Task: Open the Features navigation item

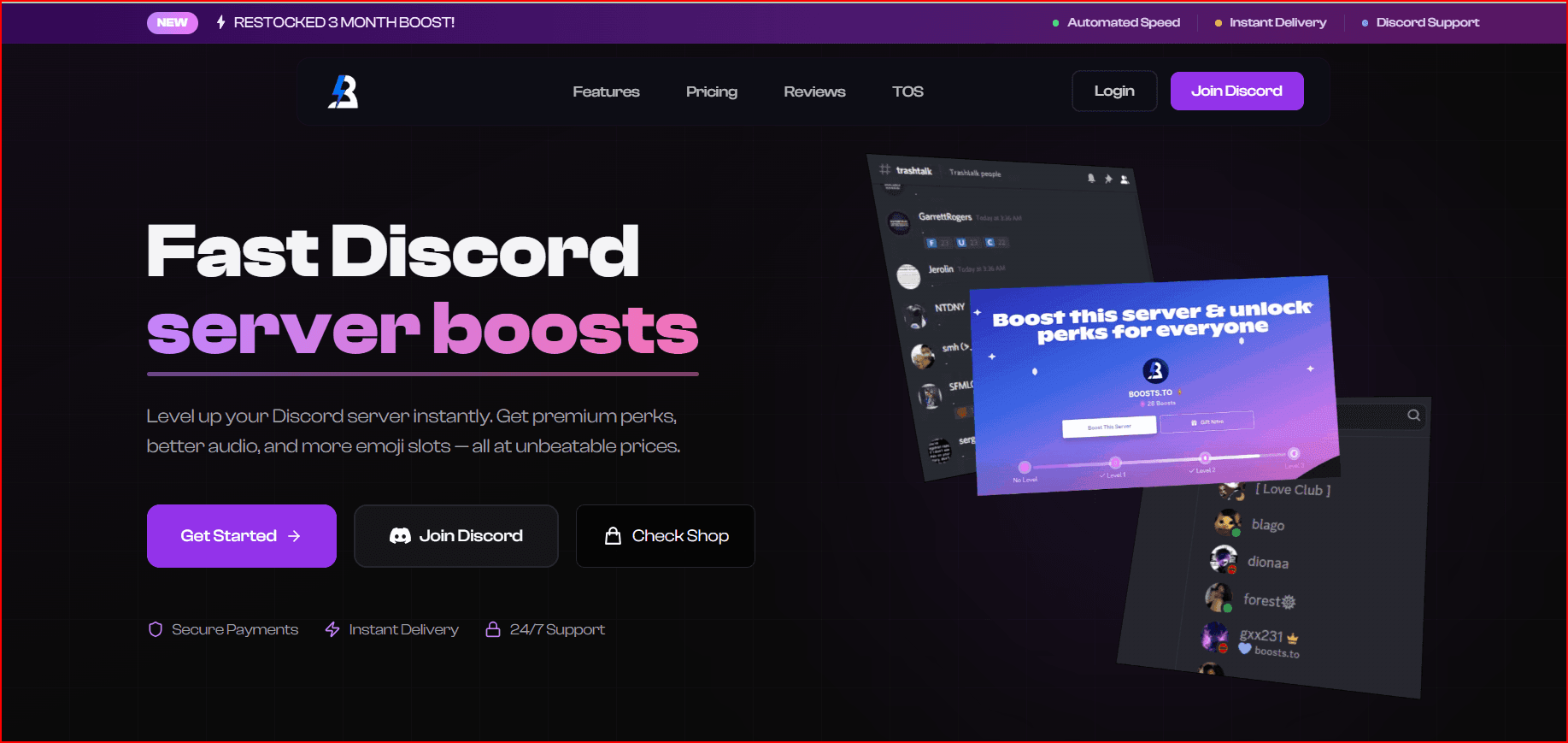Action: 606,91
